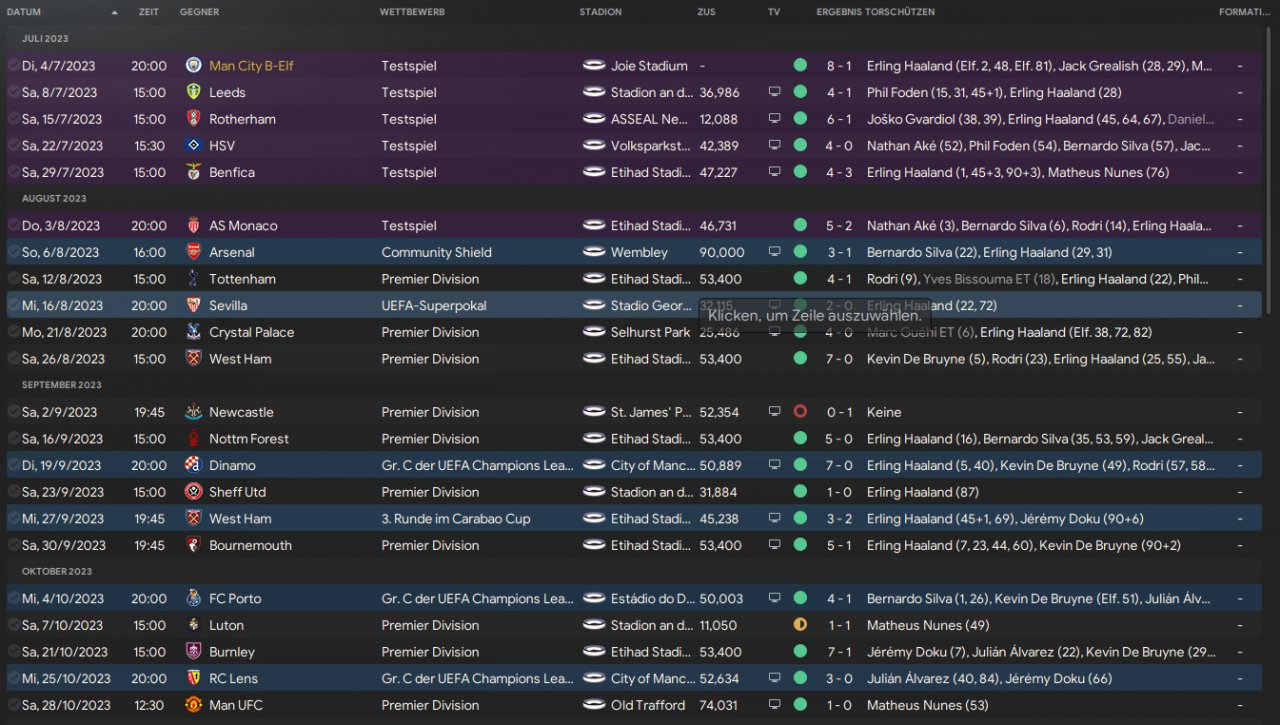Open the Man City B-Elf opponent name
This screenshot has height=725, width=1280.
click(251, 66)
